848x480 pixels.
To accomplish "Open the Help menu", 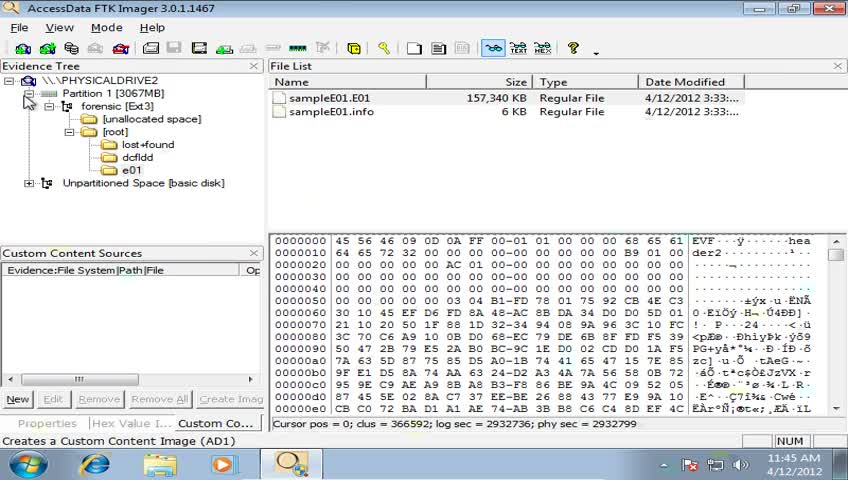I will tap(152, 28).
